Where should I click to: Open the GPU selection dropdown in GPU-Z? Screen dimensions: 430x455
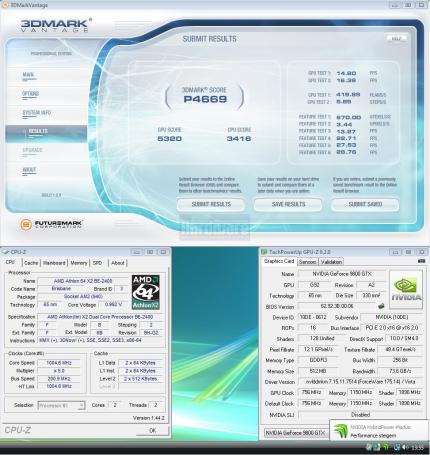coord(297,433)
